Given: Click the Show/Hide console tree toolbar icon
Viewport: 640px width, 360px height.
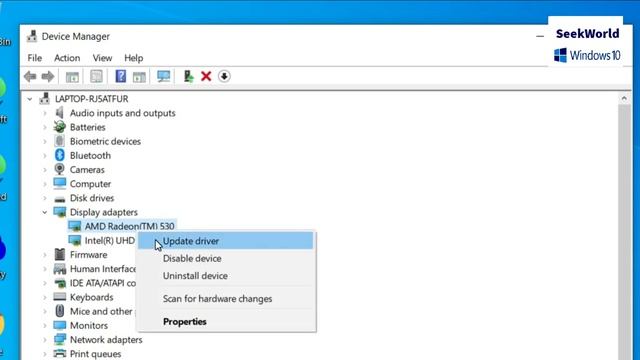Looking at the screenshot, I should point(72,76).
